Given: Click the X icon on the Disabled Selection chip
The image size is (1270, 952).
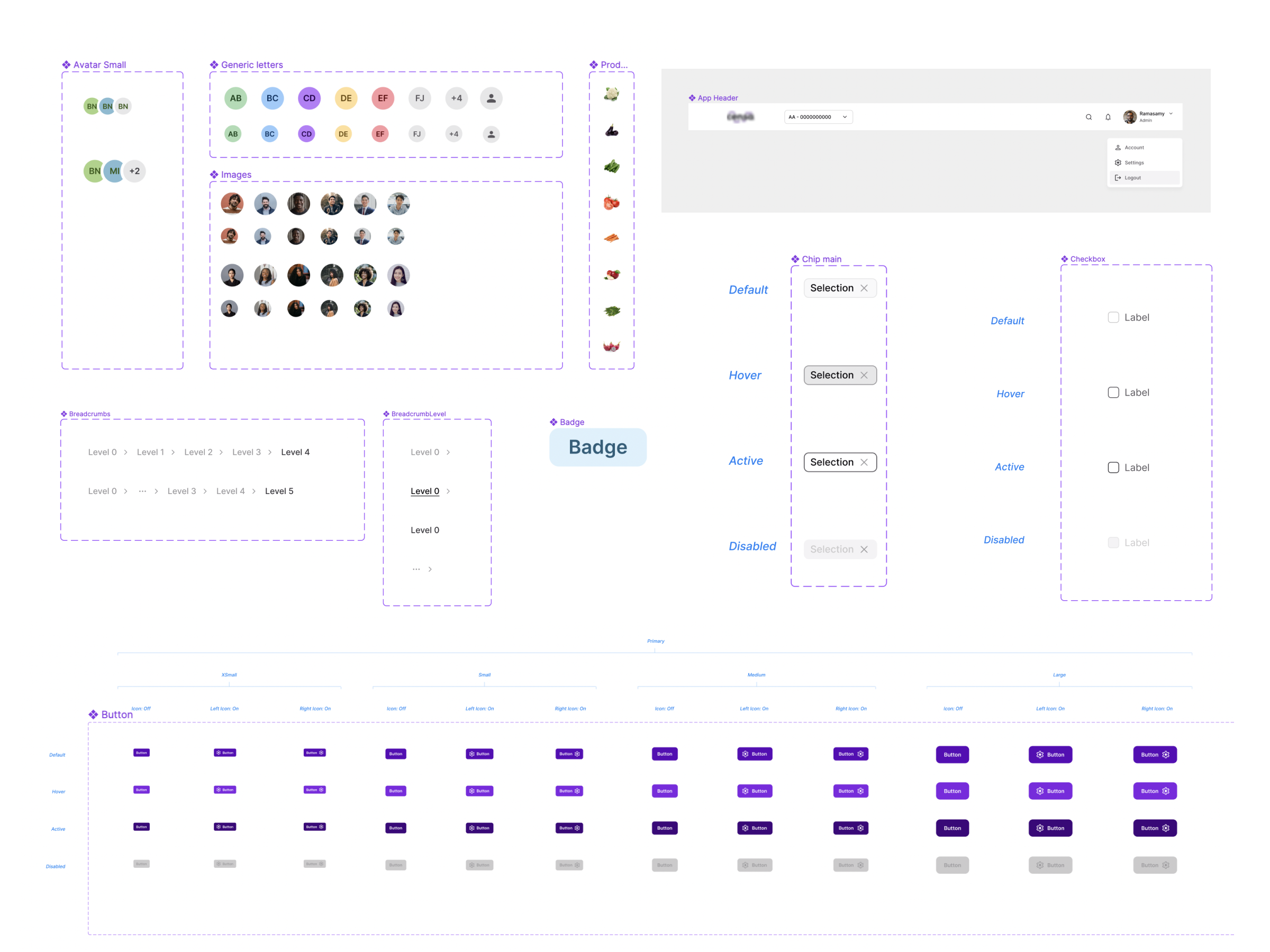Looking at the screenshot, I should 864,550.
